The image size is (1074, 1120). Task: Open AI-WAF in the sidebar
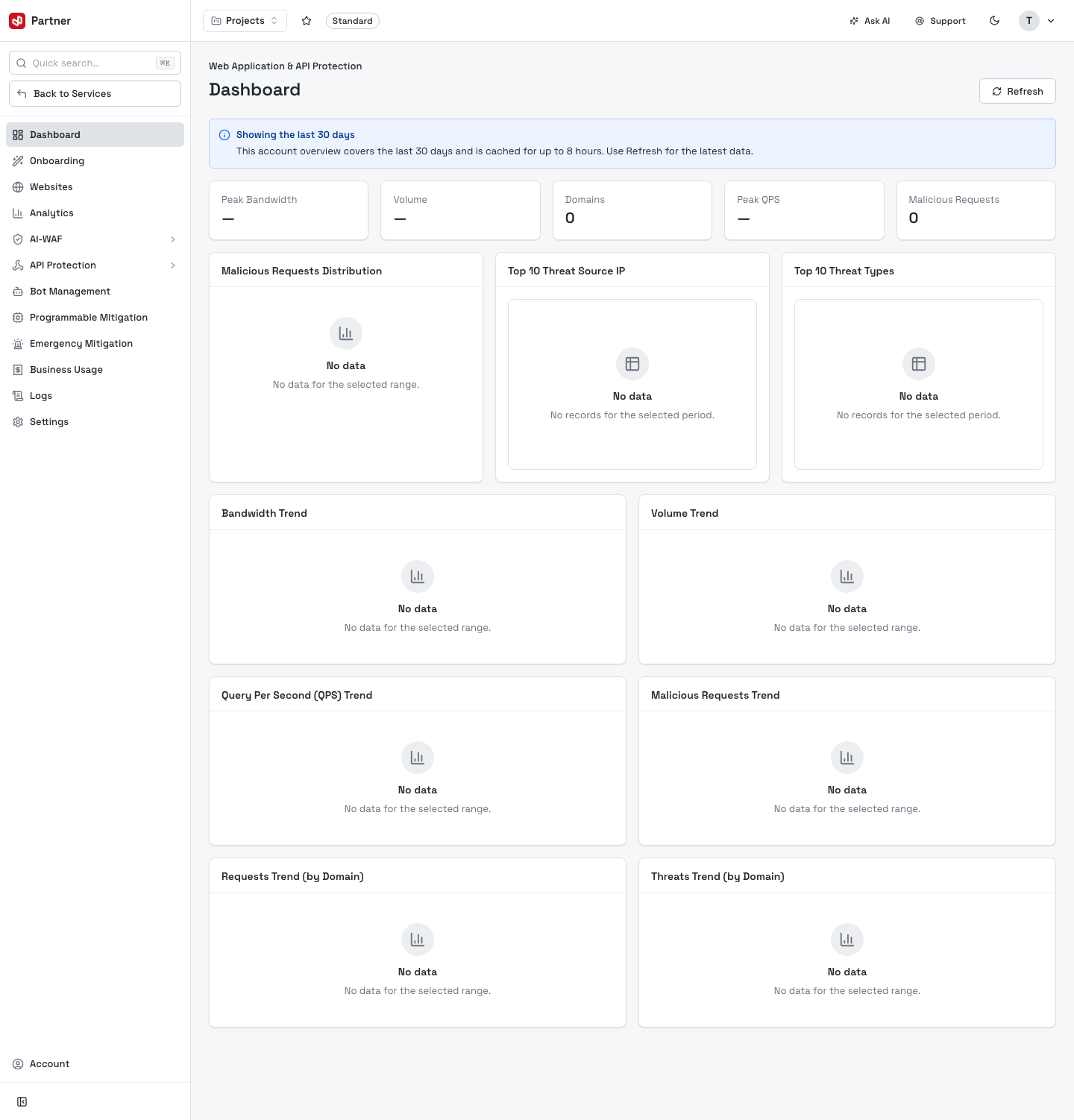[x=95, y=239]
